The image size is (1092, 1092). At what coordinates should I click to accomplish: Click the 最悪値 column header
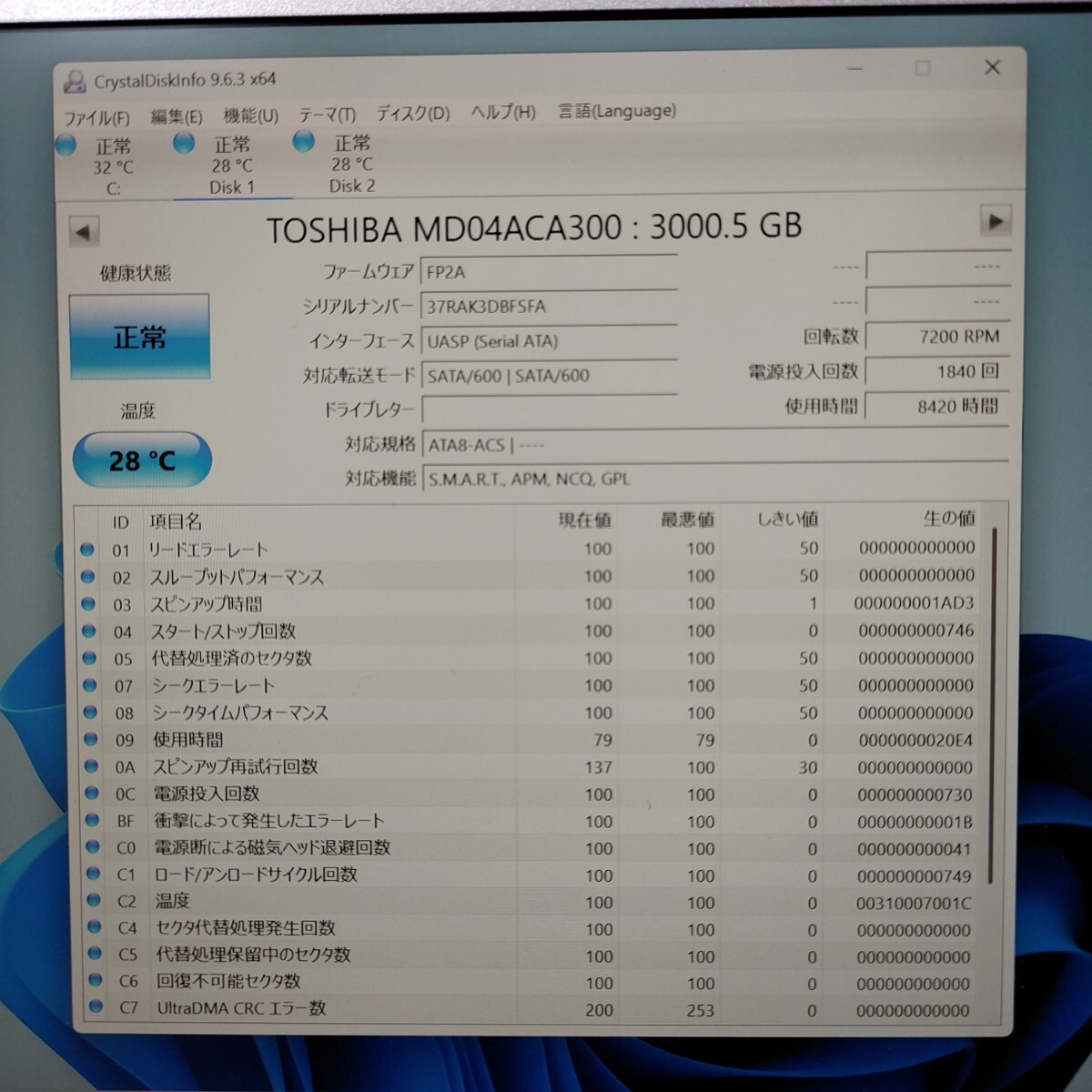[x=687, y=520]
